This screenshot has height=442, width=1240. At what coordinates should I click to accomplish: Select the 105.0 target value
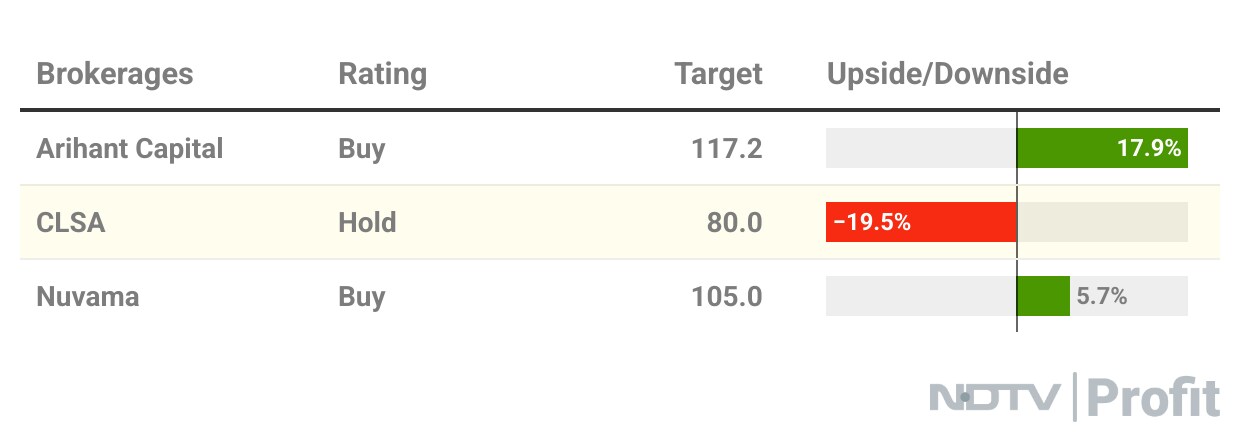(x=726, y=296)
